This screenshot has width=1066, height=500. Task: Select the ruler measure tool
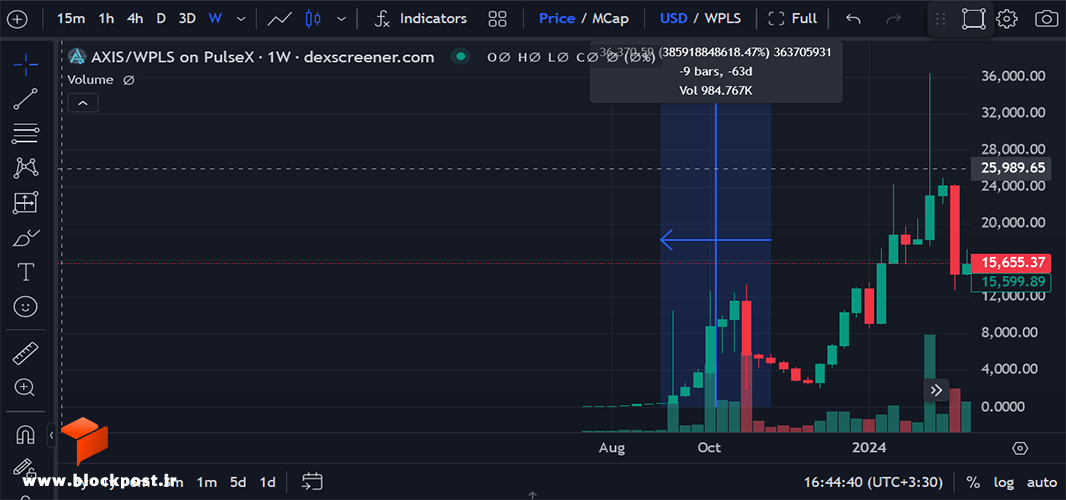(25, 353)
